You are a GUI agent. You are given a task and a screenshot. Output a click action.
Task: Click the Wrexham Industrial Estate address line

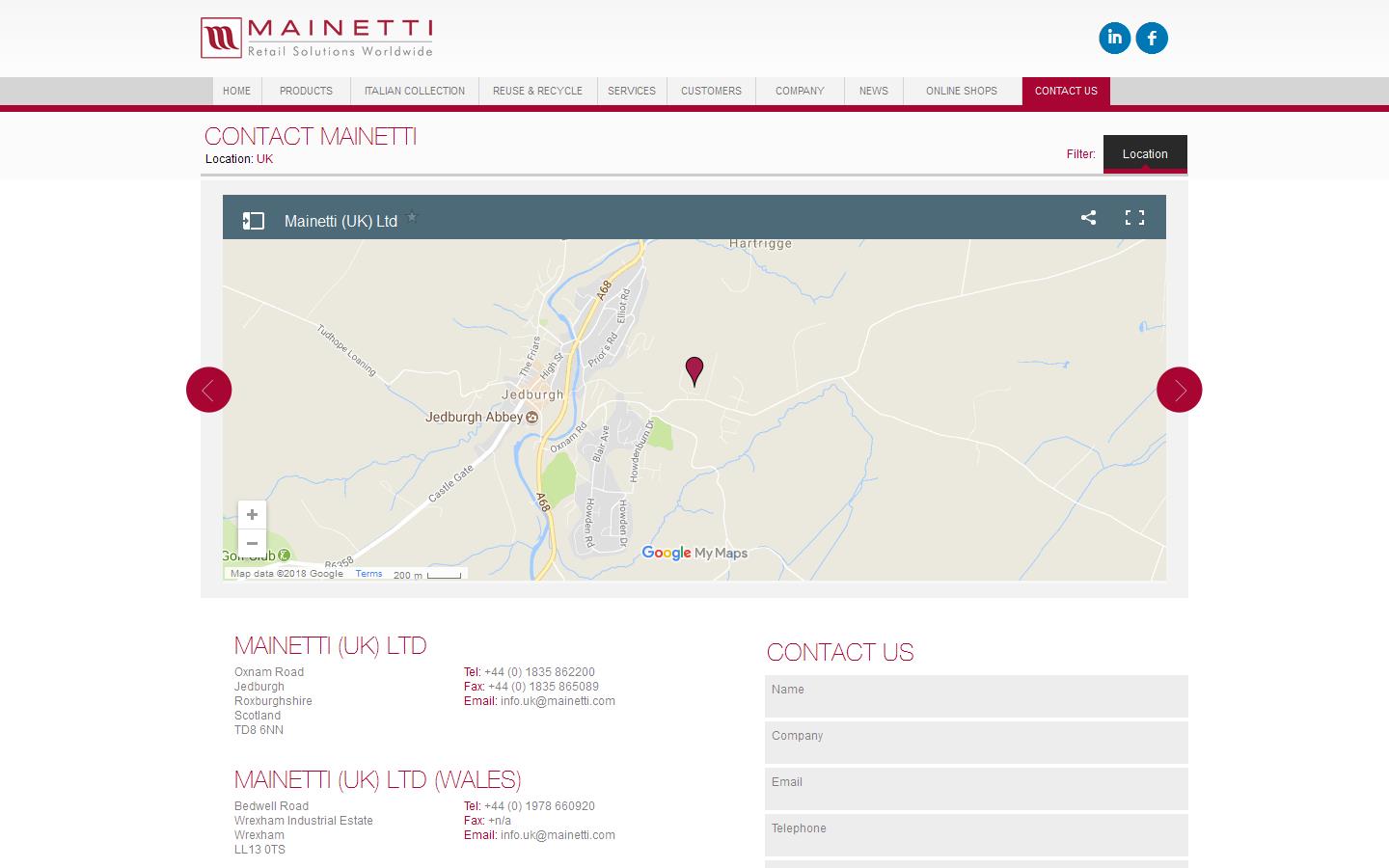pyautogui.click(x=304, y=821)
